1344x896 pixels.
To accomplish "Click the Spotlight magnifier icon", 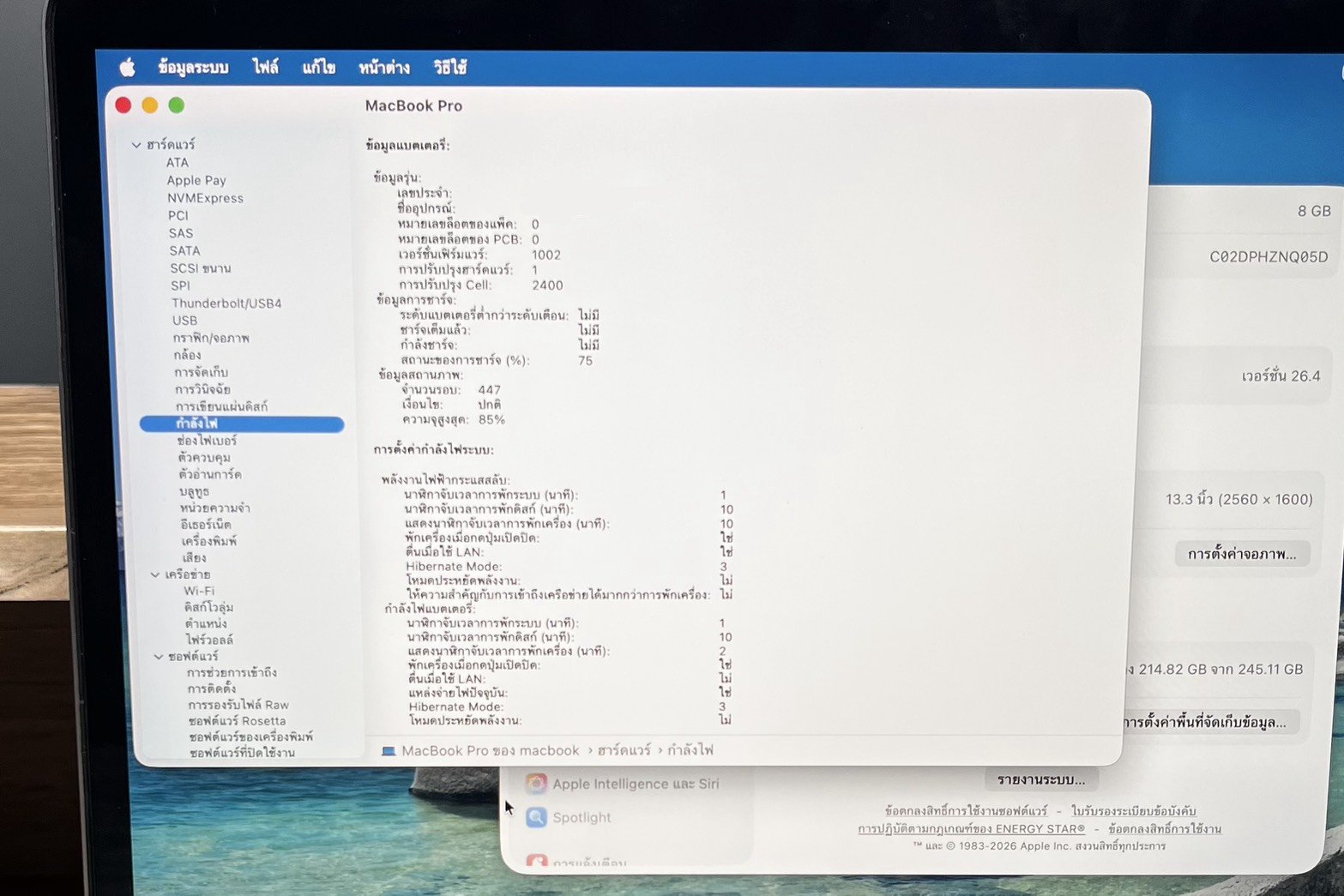I will pos(536,817).
